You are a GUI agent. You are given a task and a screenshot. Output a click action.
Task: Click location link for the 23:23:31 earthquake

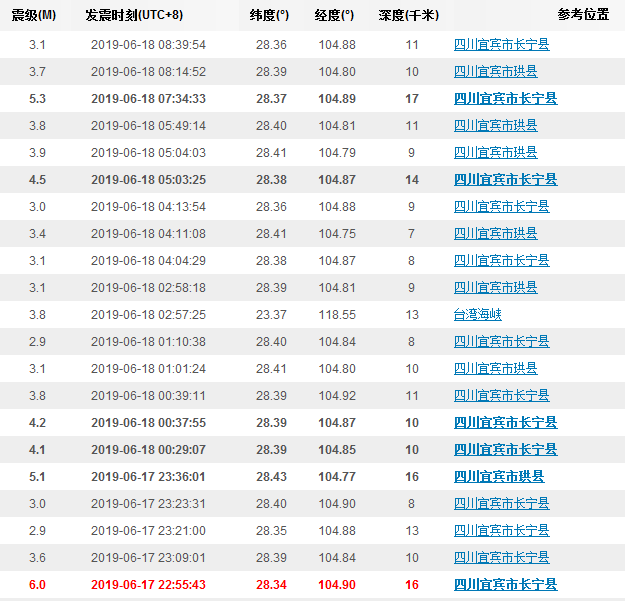501,503
